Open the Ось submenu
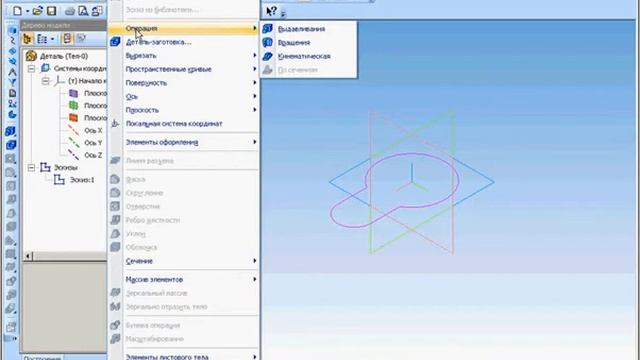Image resolution: width=640 pixels, height=360 pixels. tap(184, 96)
